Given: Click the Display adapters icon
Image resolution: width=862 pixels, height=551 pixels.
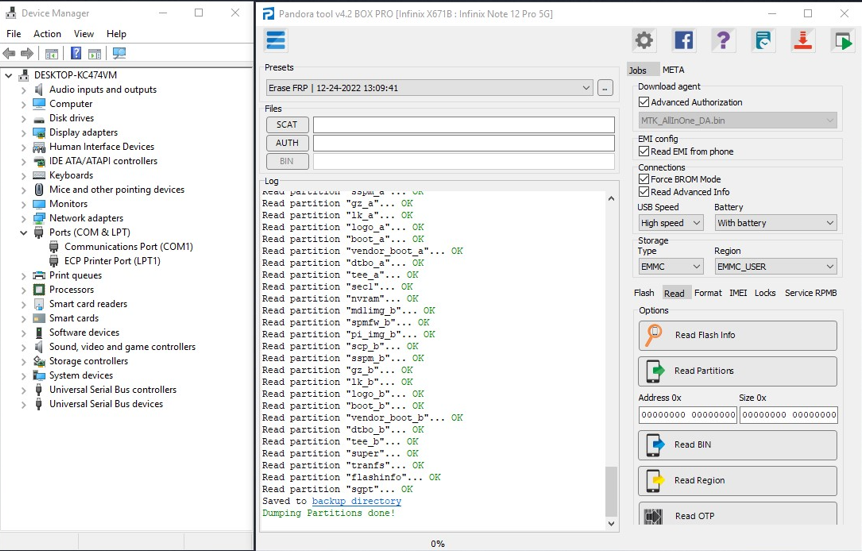Looking at the screenshot, I should [x=38, y=132].
